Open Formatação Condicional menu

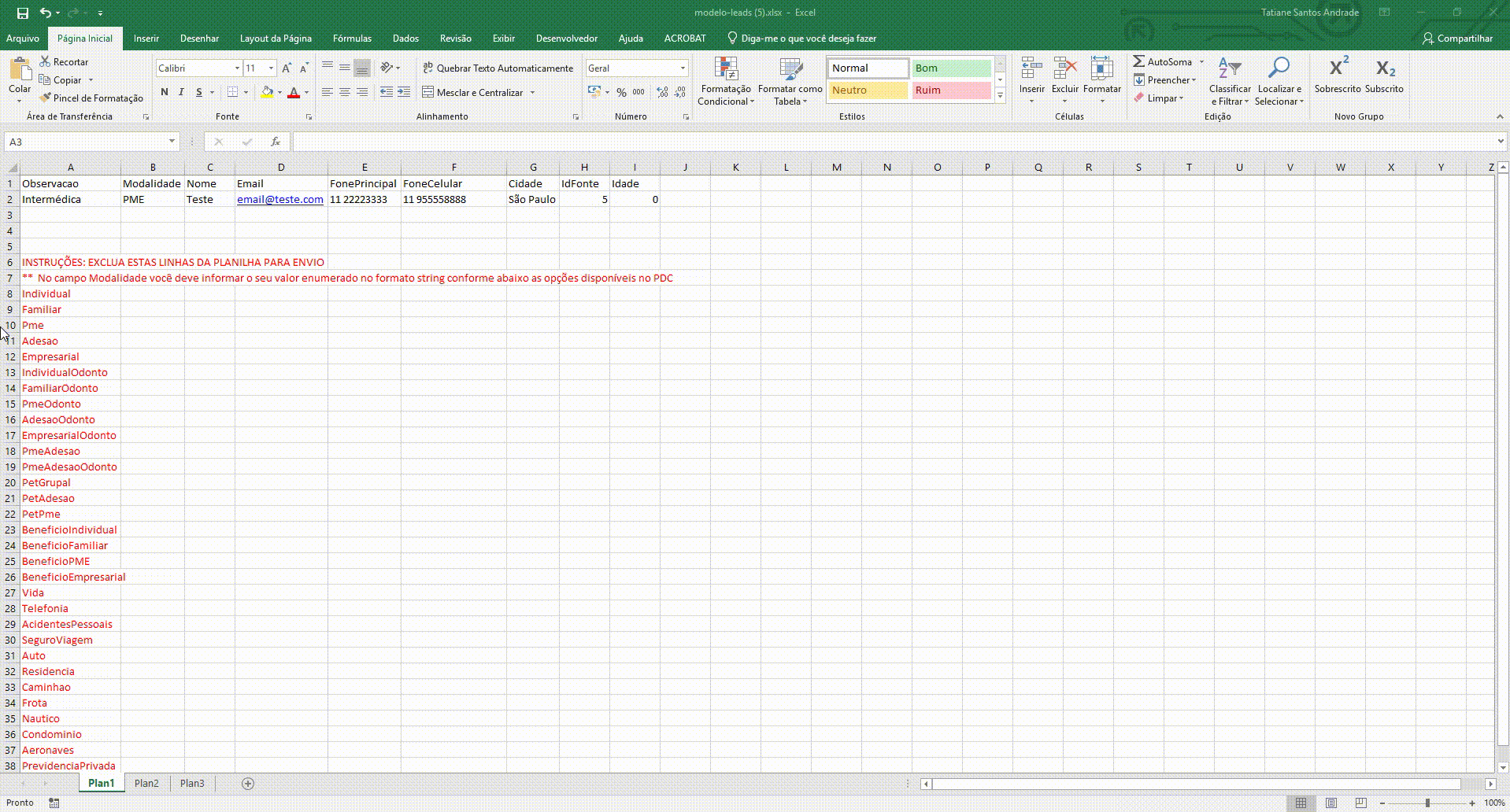726,81
